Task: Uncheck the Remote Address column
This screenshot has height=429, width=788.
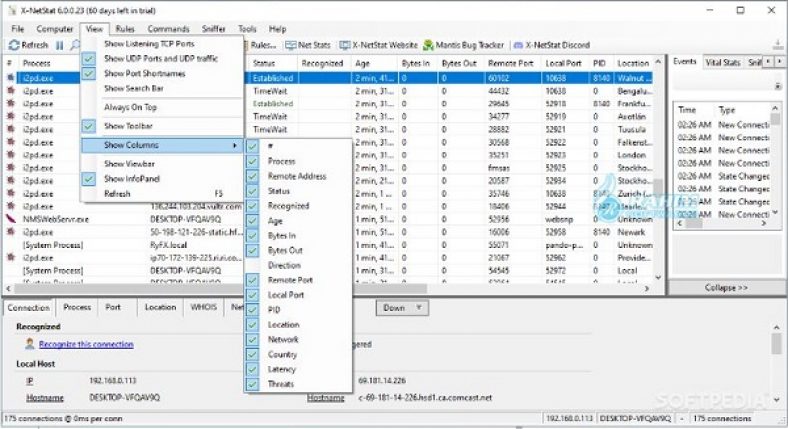Action: tap(299, 176)
